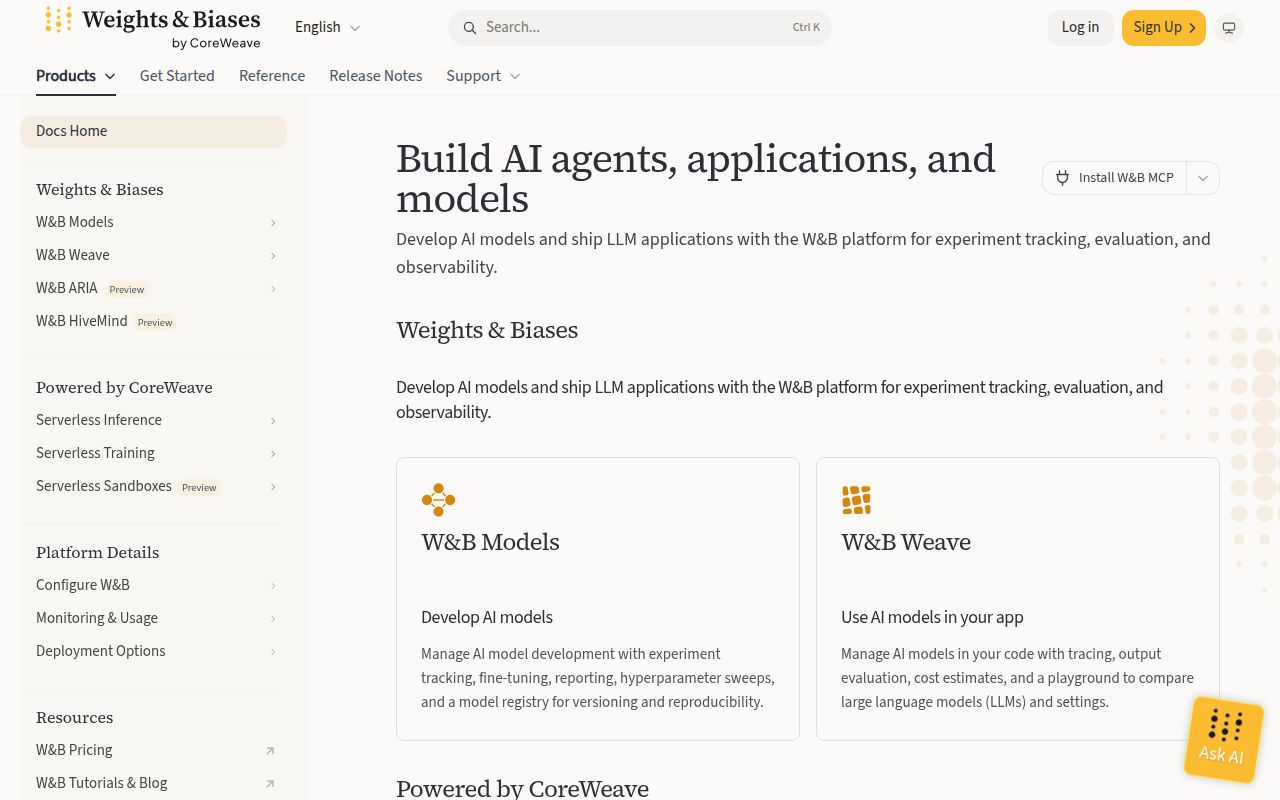Open the Install W&B MCP options arrow
Image resolution: width=1280 pixels, height=800 pixels.
click(1203, 178)
